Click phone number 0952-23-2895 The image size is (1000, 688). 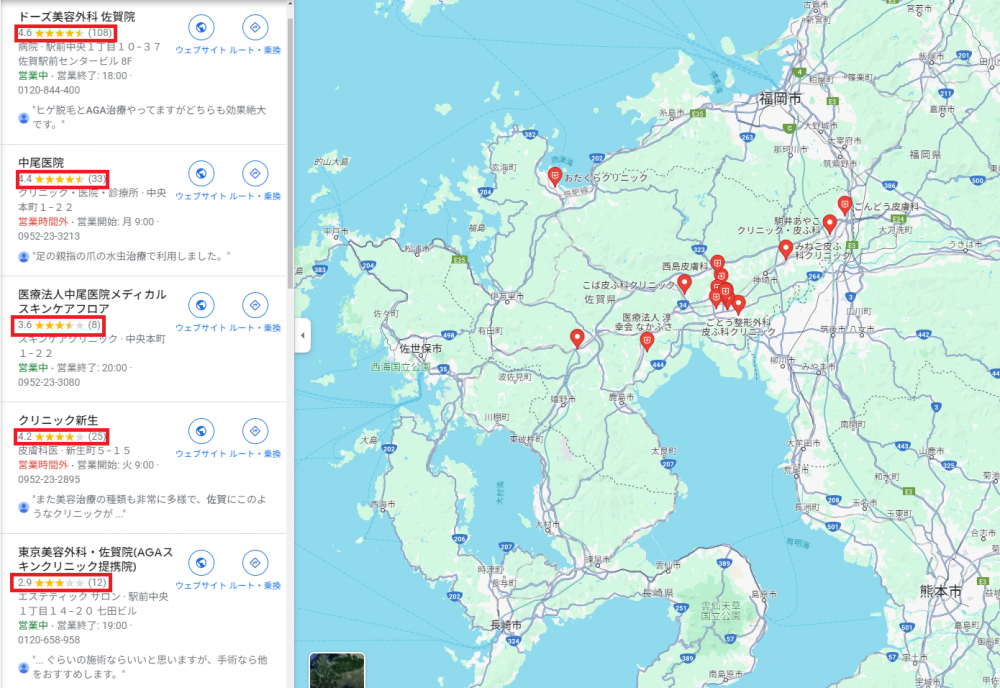click(x=49, y=479)
